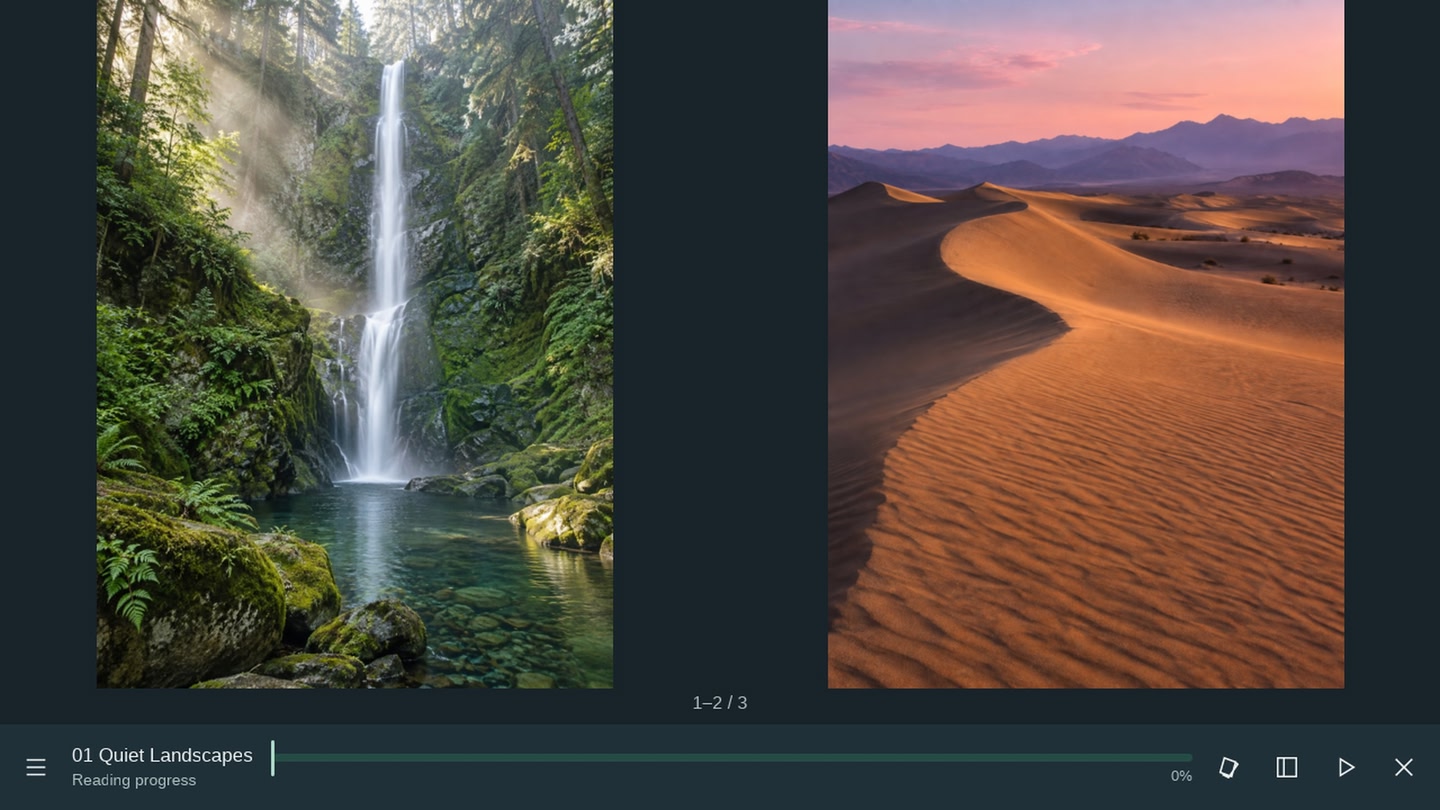
Task: Click the "0%" progress value
Action: [x=1181, y=776]
